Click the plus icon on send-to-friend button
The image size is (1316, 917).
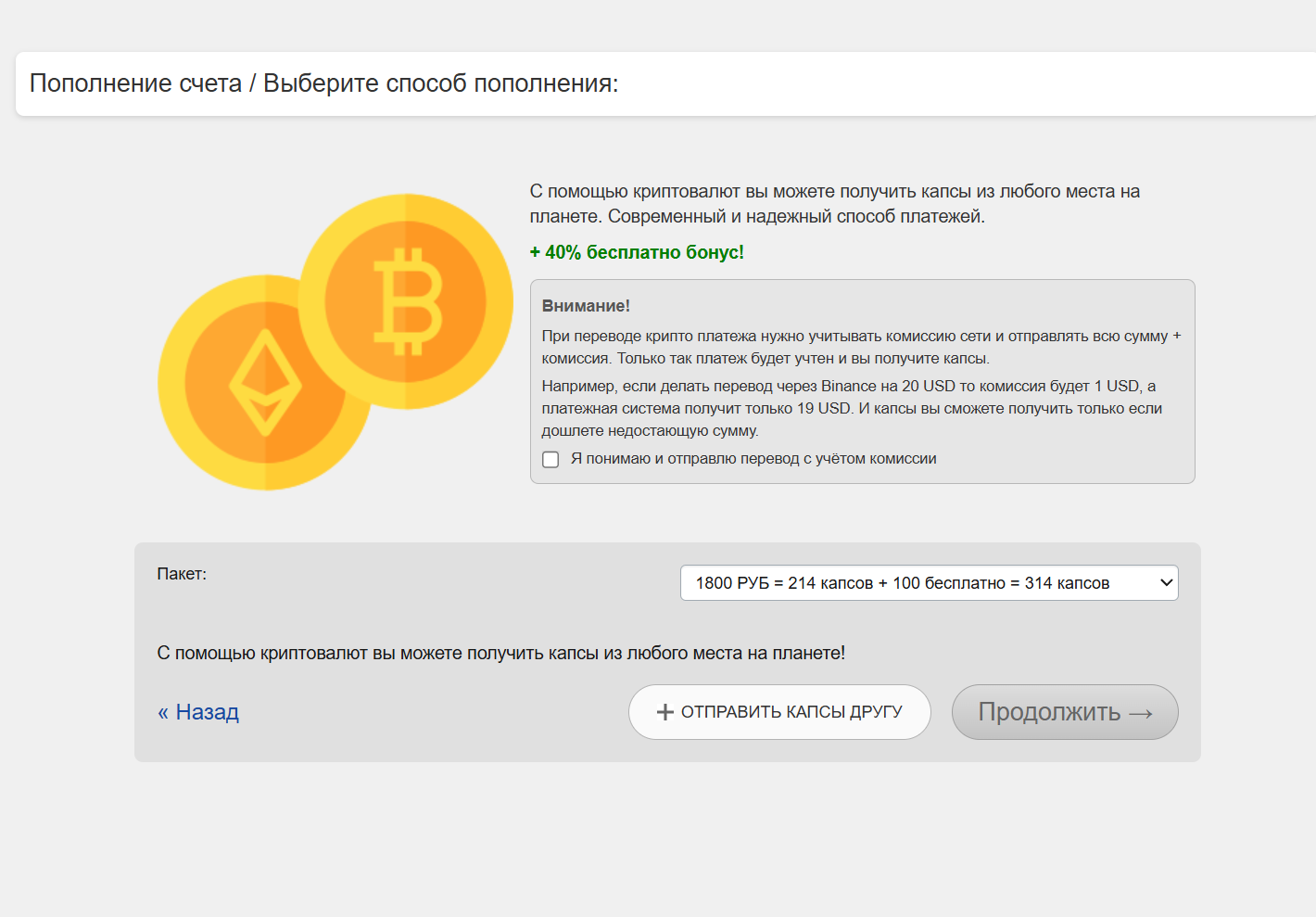[664, 712]
